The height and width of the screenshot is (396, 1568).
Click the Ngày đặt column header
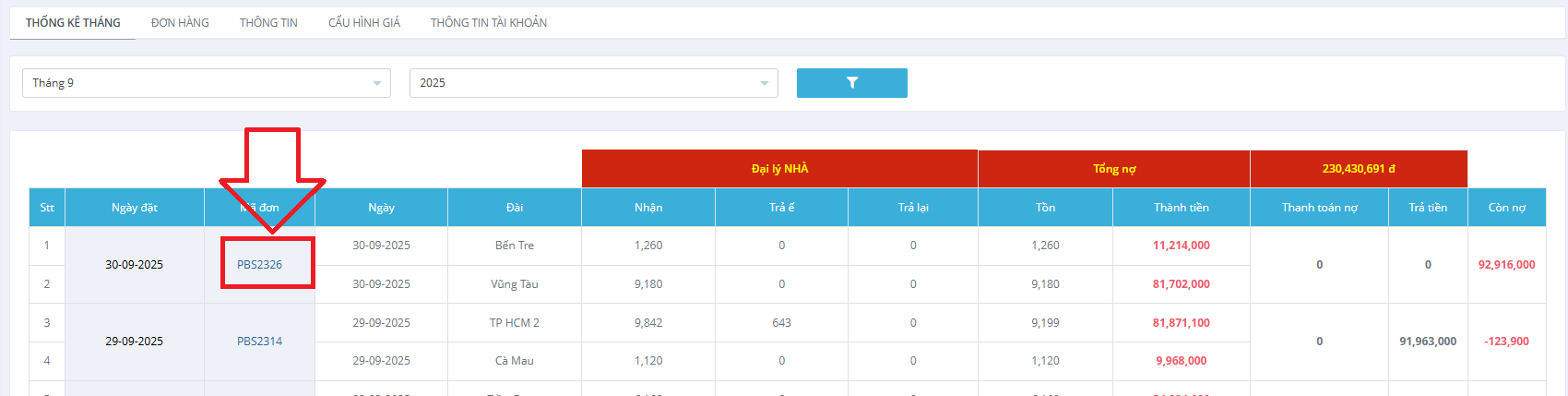135,208
